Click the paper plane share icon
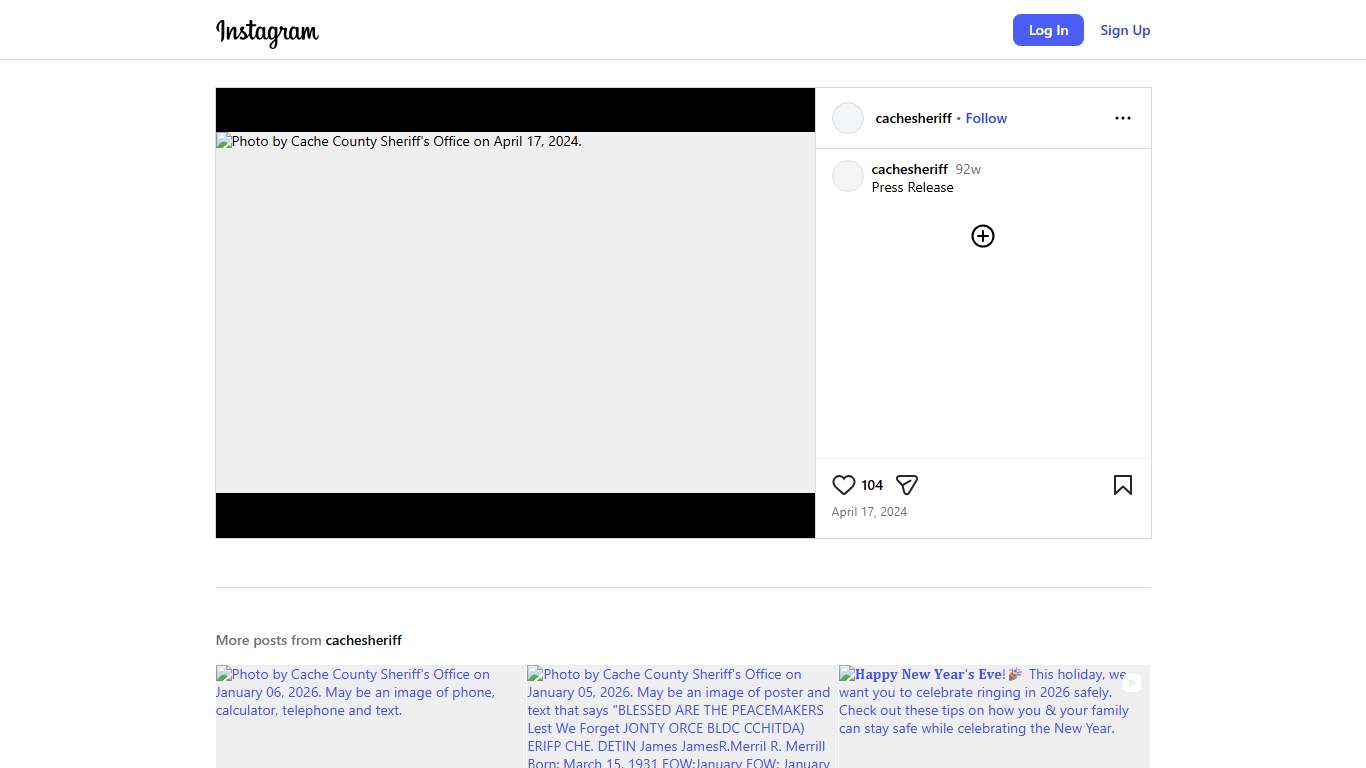This screenshot has width=1366, height=768. click(907, 485)
